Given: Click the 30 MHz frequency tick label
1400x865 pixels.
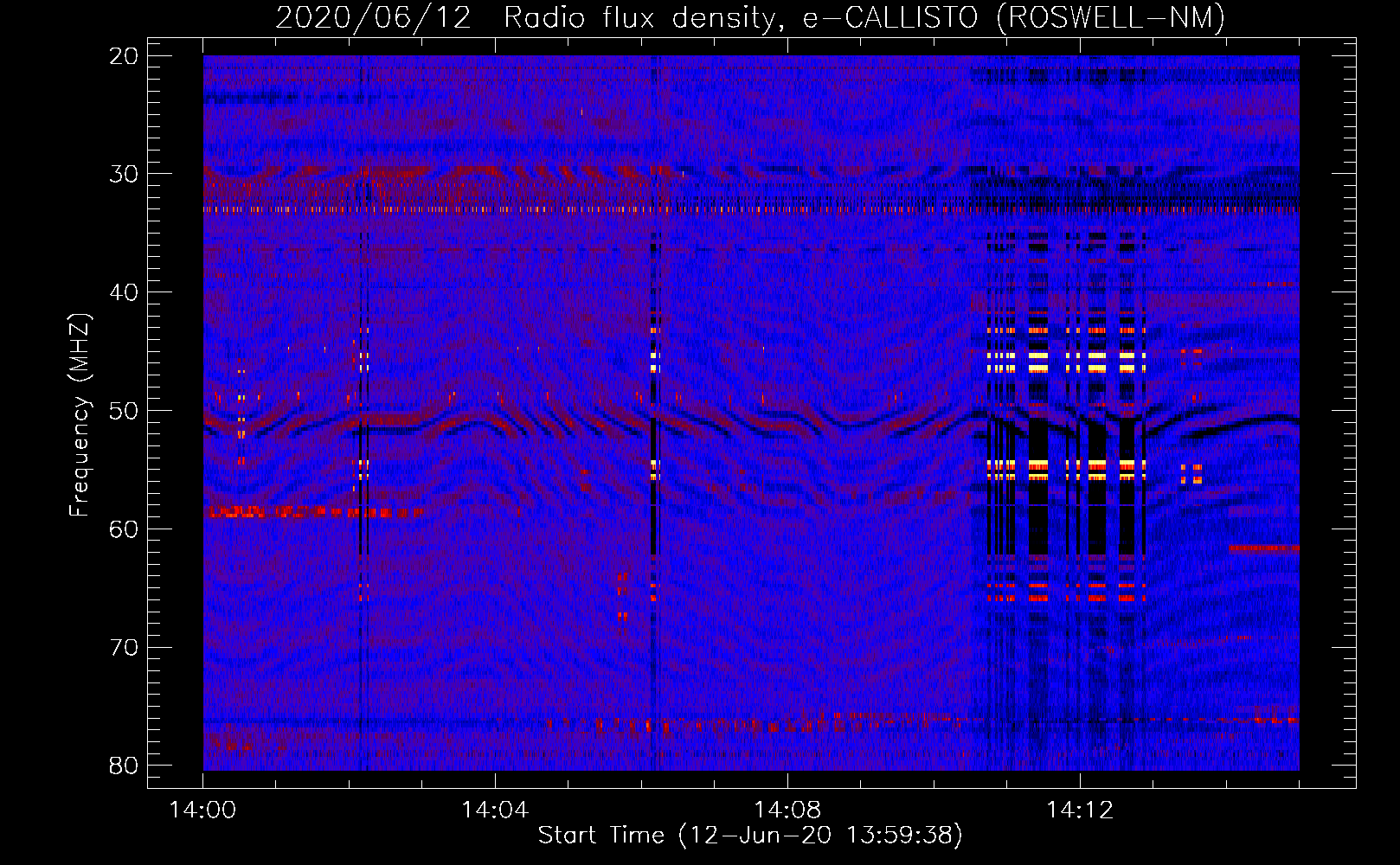Looking at the screenshot, I should (125, 174).
